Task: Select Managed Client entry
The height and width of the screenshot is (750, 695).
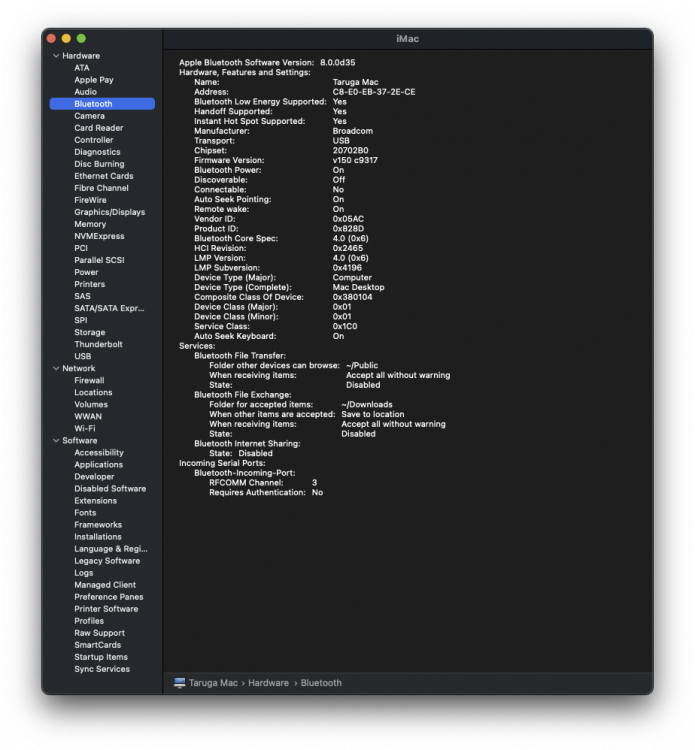Action: tap(105, 585)
